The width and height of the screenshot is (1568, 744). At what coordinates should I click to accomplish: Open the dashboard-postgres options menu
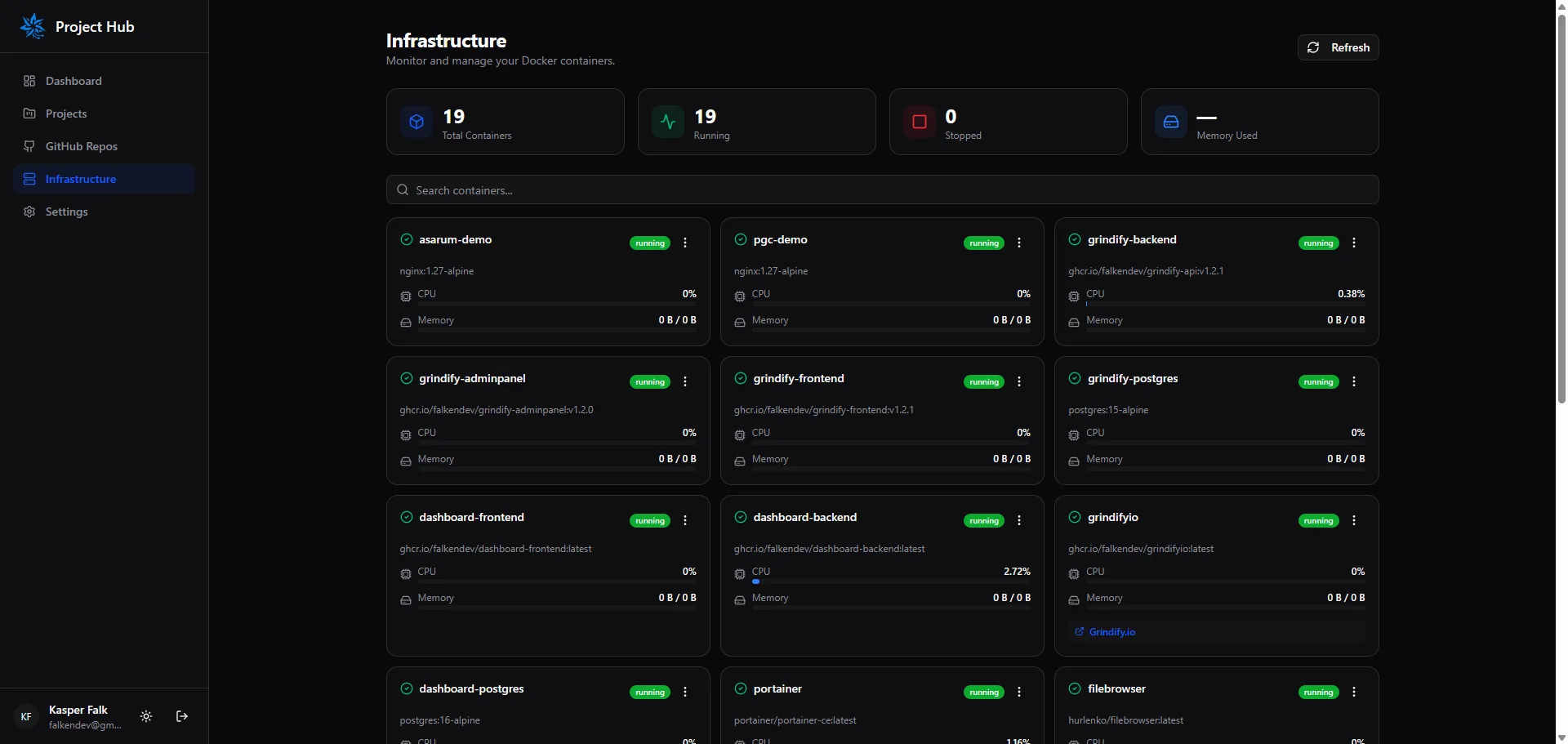click(x=685, y=692)
